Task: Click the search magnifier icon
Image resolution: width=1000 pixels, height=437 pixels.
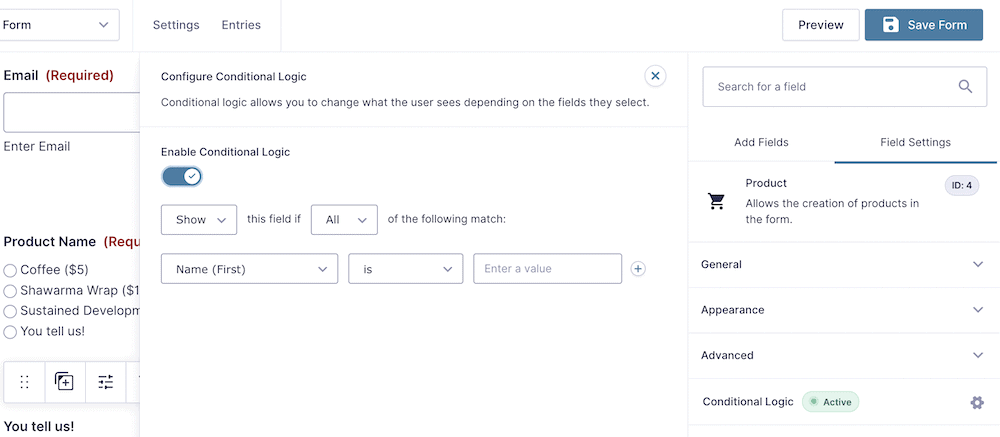Action: tap(965, 87)
